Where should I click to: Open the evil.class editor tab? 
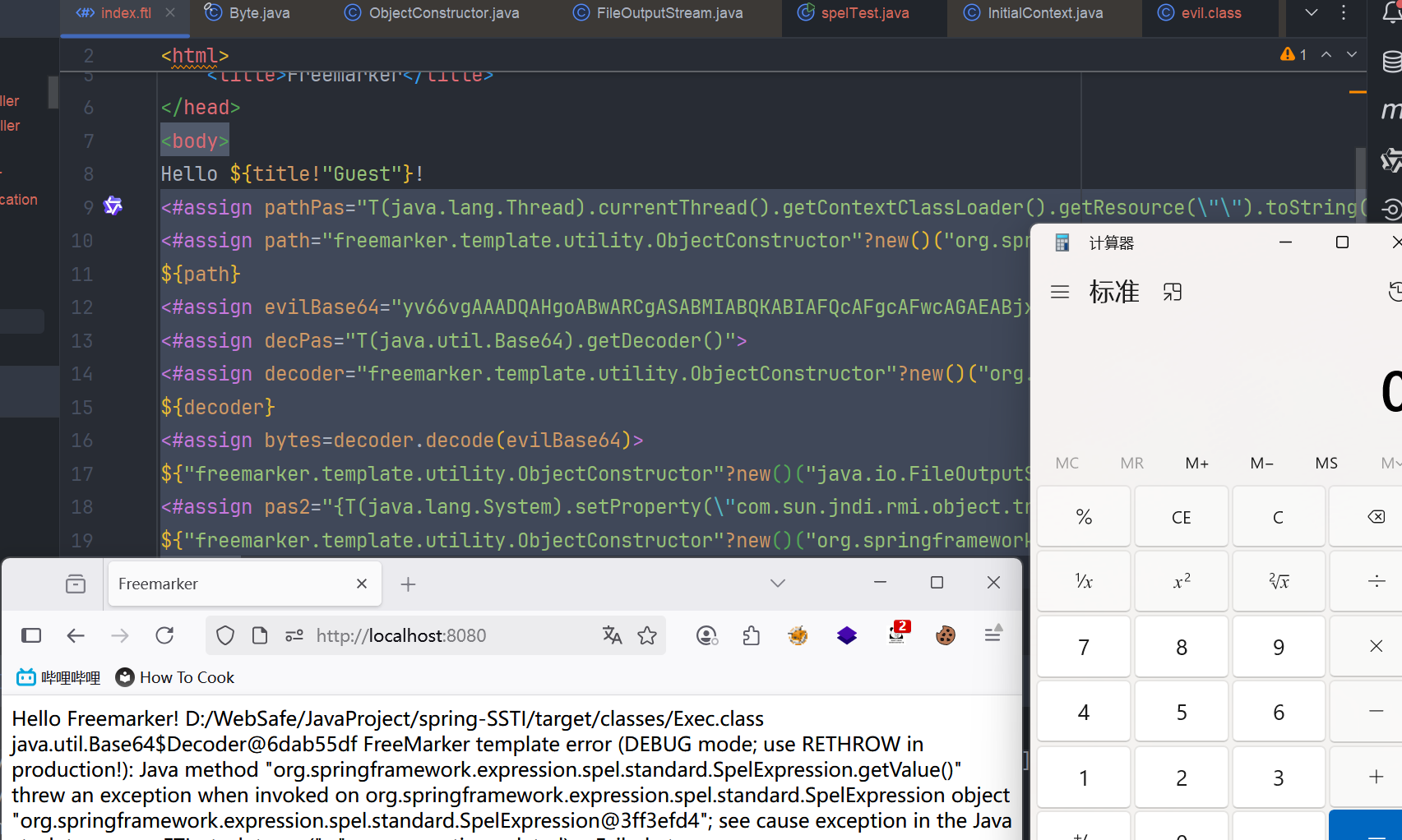[x=1200, y=13]
